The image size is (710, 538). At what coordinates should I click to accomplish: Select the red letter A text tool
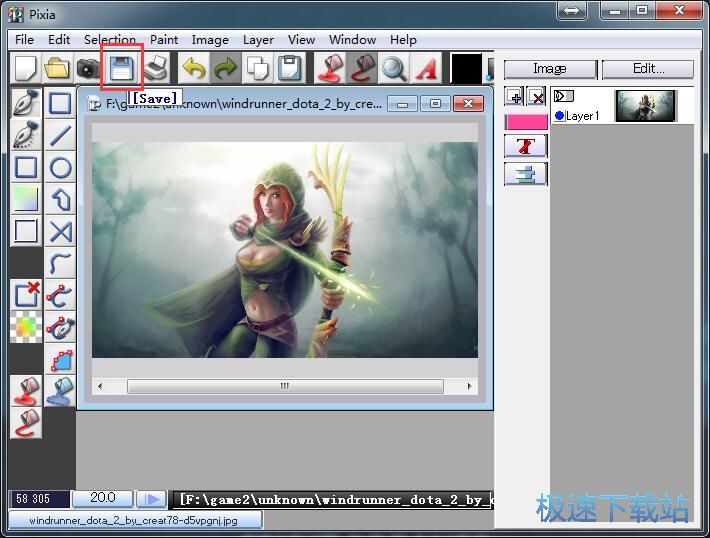426,68
